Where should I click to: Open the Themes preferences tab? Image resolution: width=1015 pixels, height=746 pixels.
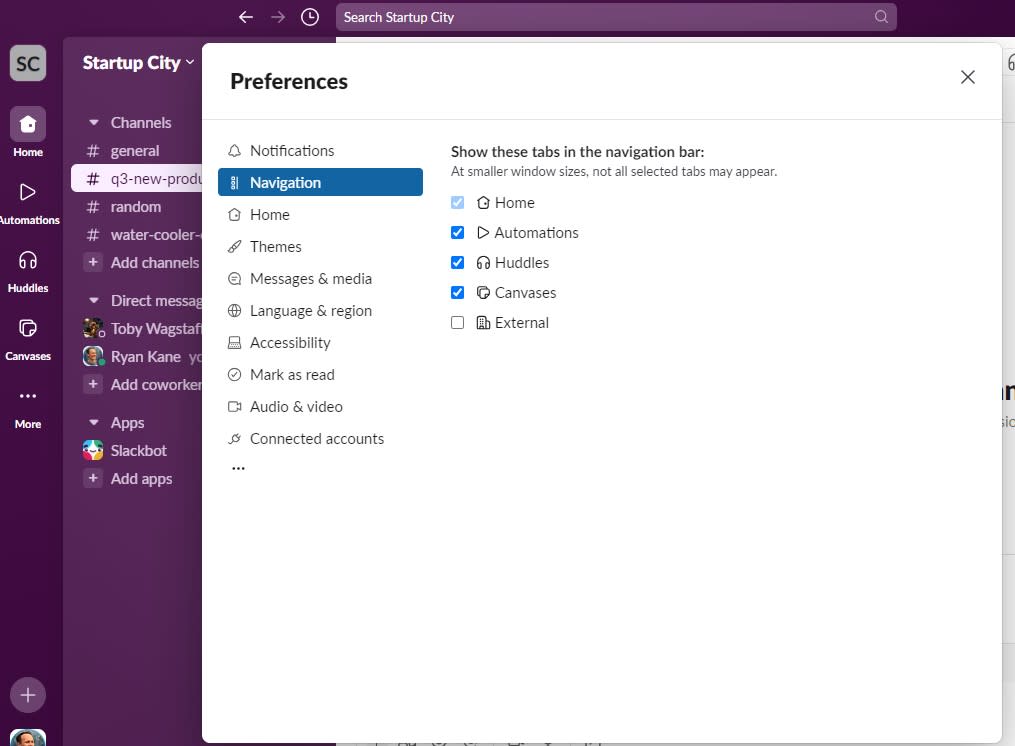(320, 247)
